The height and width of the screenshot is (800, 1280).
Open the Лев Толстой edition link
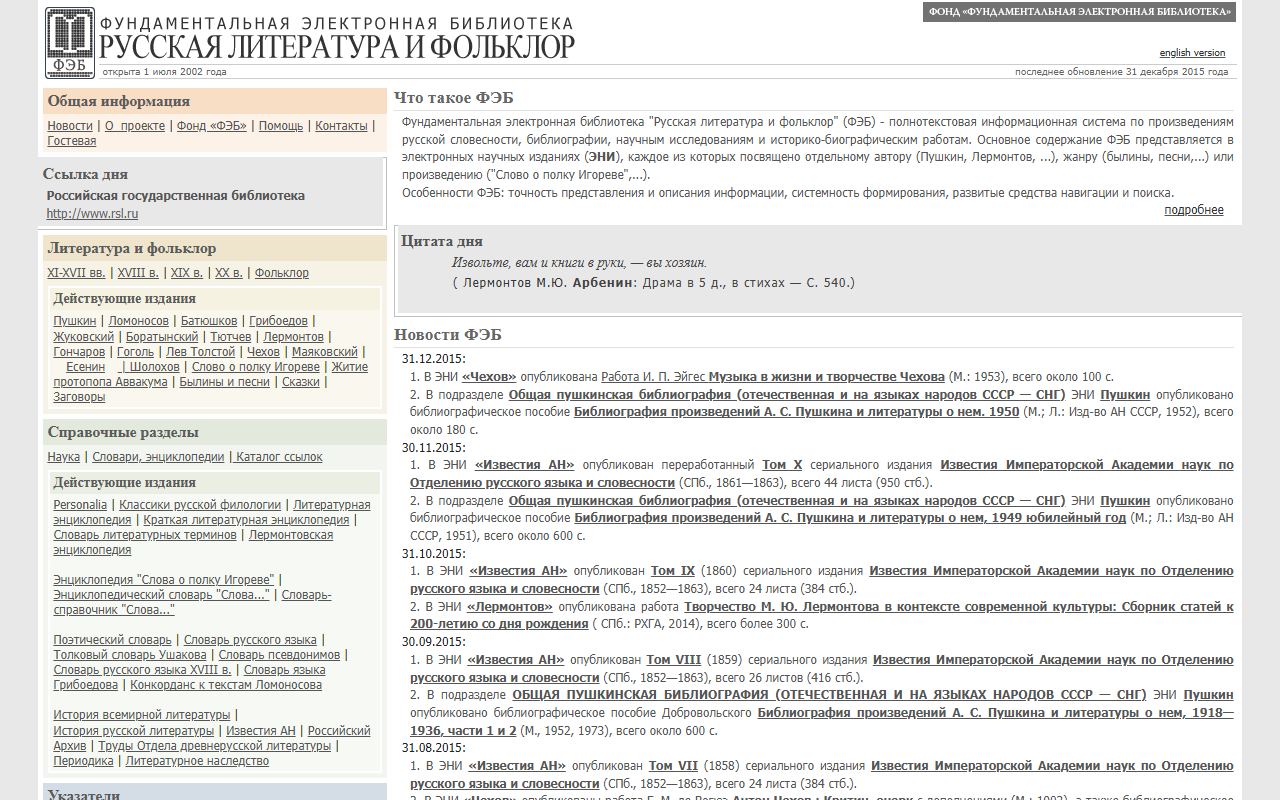[201, 352]
